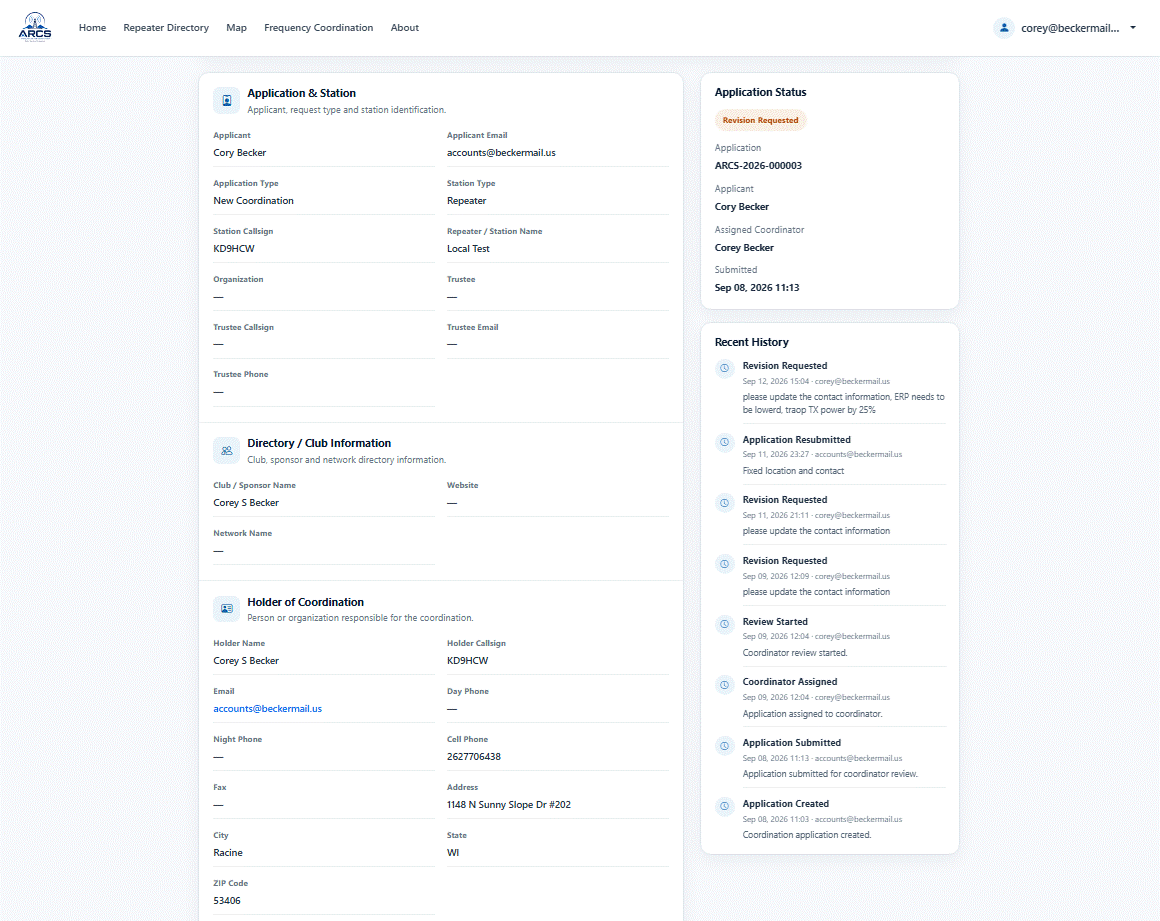Image resolution: width=1160 pixels, height=921 pixels.
Task: Click clock icon next to Review Started
Action: 725,624
